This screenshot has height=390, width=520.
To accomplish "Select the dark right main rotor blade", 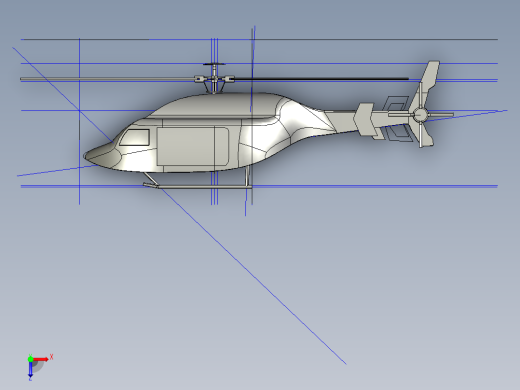I will [322, 79].
